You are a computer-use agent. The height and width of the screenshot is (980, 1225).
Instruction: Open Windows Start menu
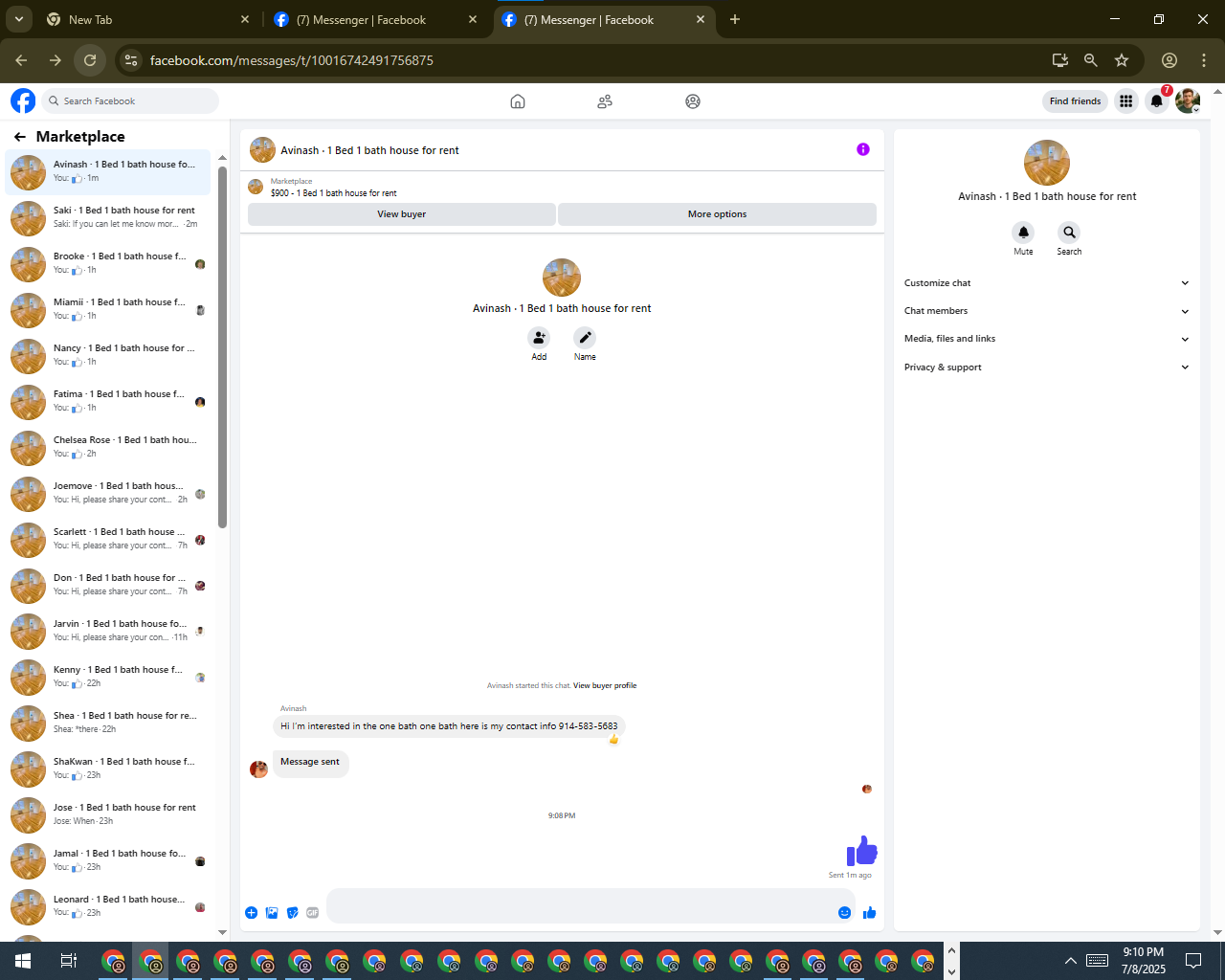(23, 961)
